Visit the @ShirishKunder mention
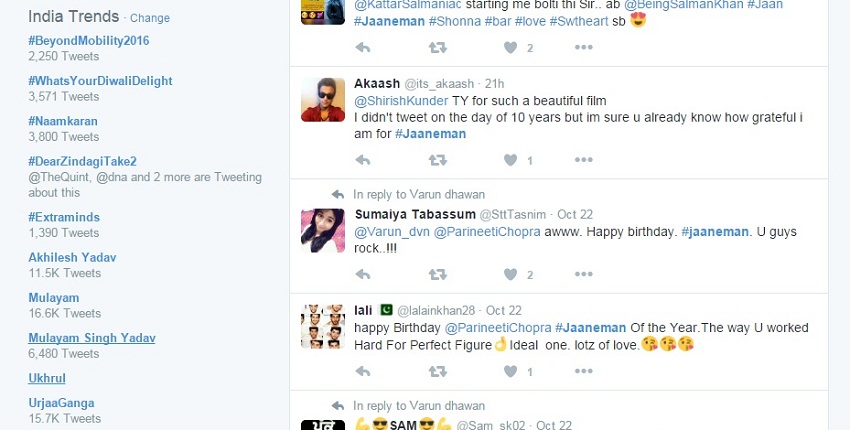This screenshot has width=850, height=430. point(396,100)
